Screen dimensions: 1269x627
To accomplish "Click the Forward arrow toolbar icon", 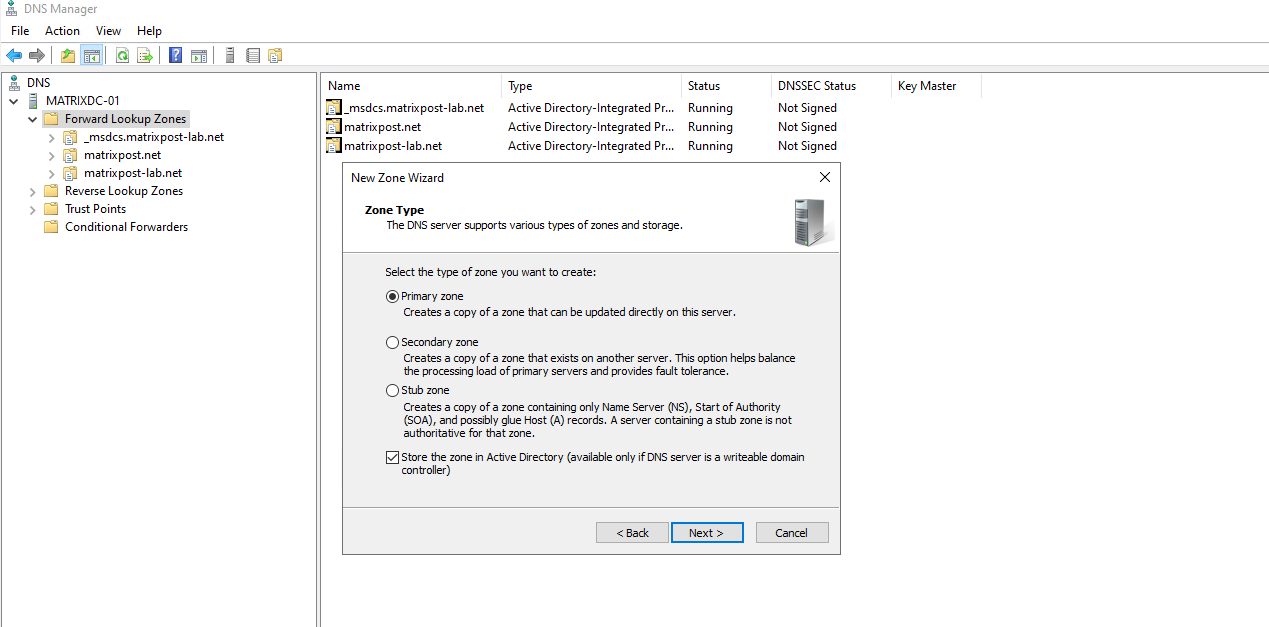I will [37, 56].
